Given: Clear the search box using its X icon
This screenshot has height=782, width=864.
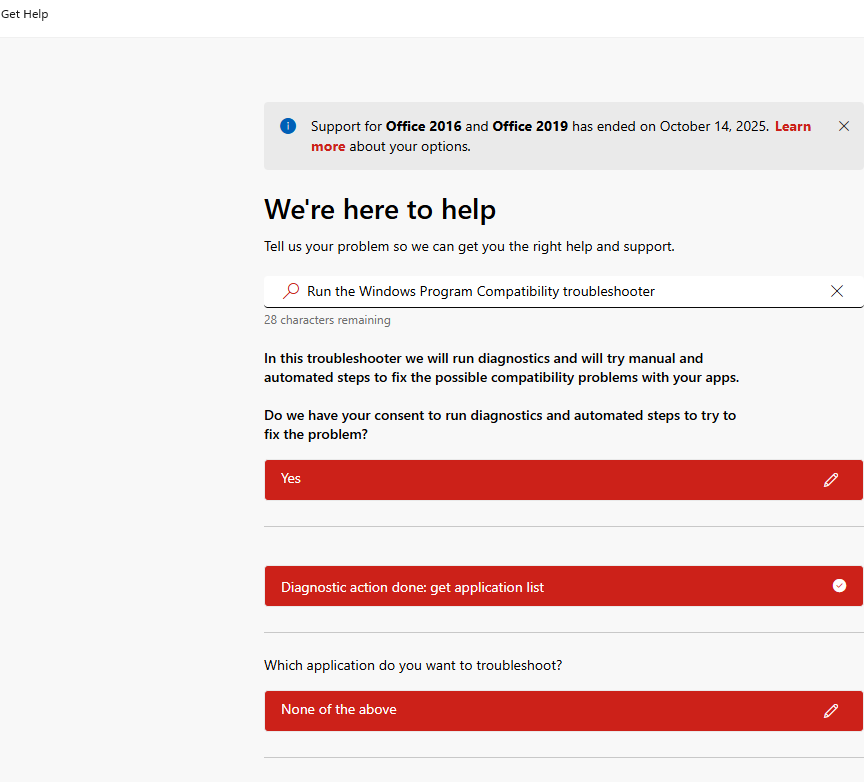Looking at the screenshot, I should [837, 291].
